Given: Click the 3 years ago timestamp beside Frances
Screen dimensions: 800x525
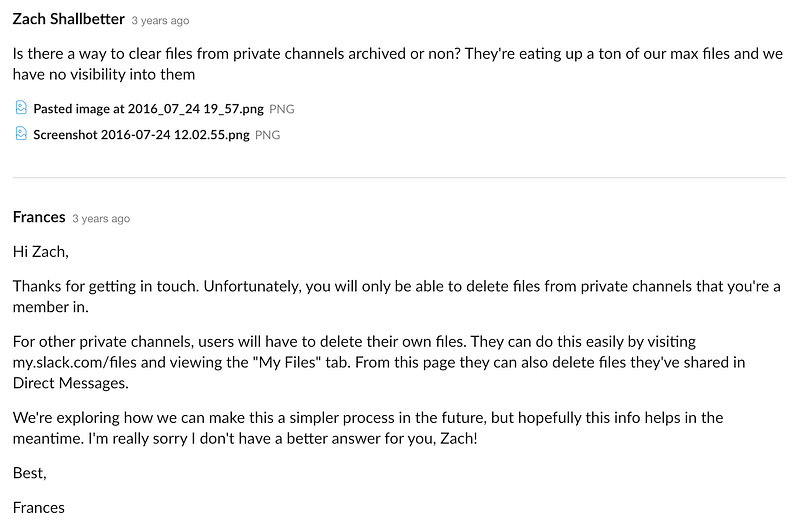Looking at the screenshot, I should (x=101, y=219).
